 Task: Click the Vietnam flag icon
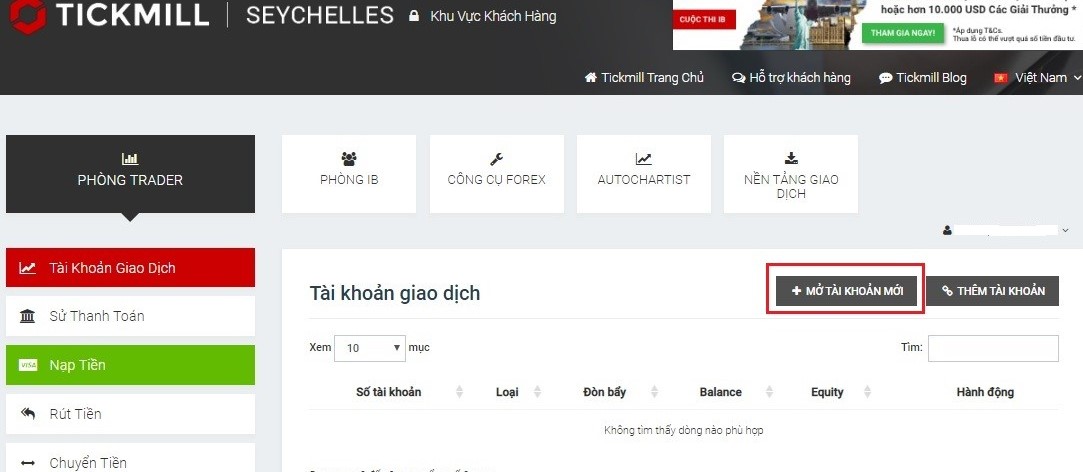(x=1000, y=78)
